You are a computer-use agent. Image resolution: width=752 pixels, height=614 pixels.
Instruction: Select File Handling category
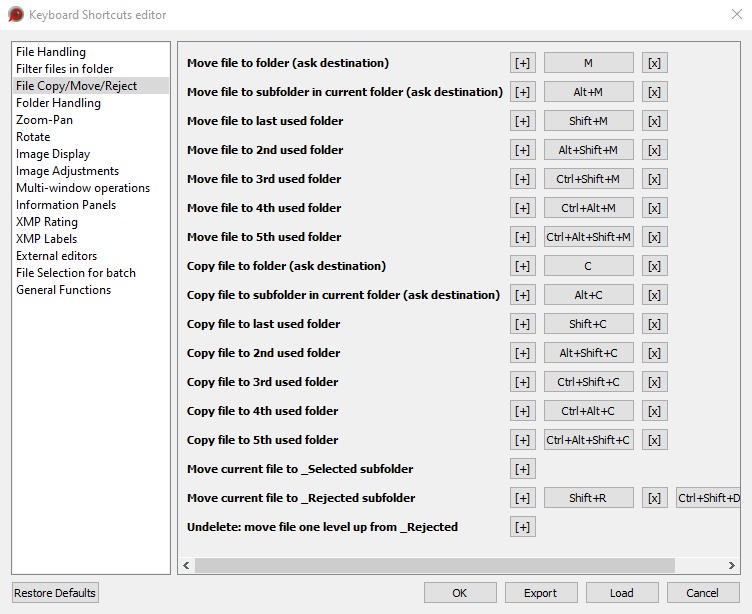pos(51,52)
